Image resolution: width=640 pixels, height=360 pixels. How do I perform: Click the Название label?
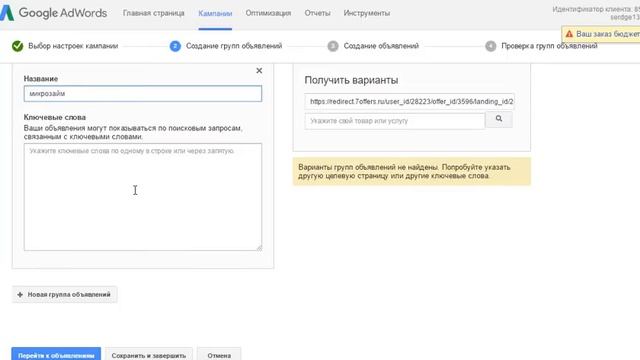pyautogui.click(x=41, y=79)
